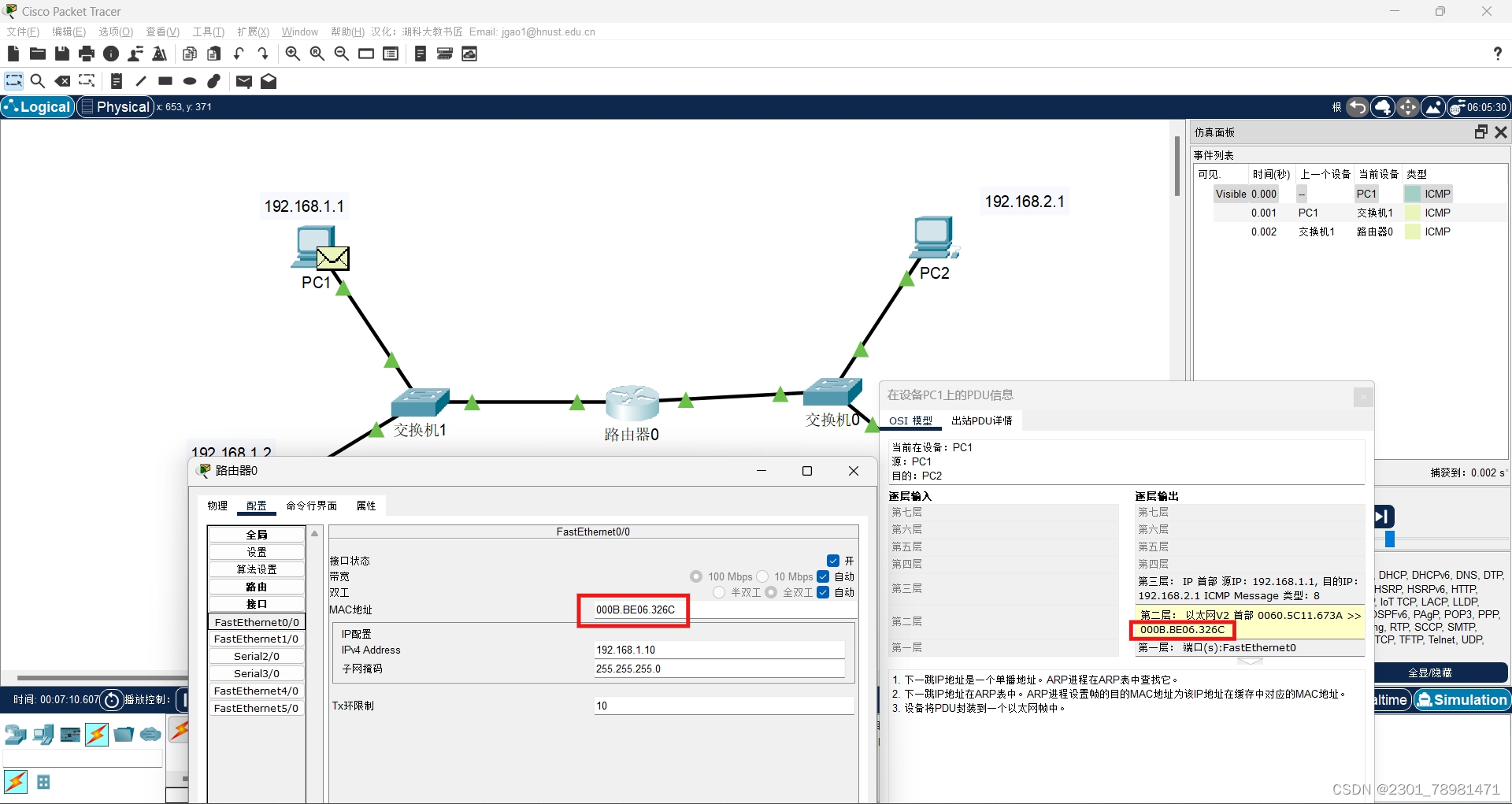Click the 全局 section button
The height and width of the screenshot is (804, 1512).
pos(257,535)
